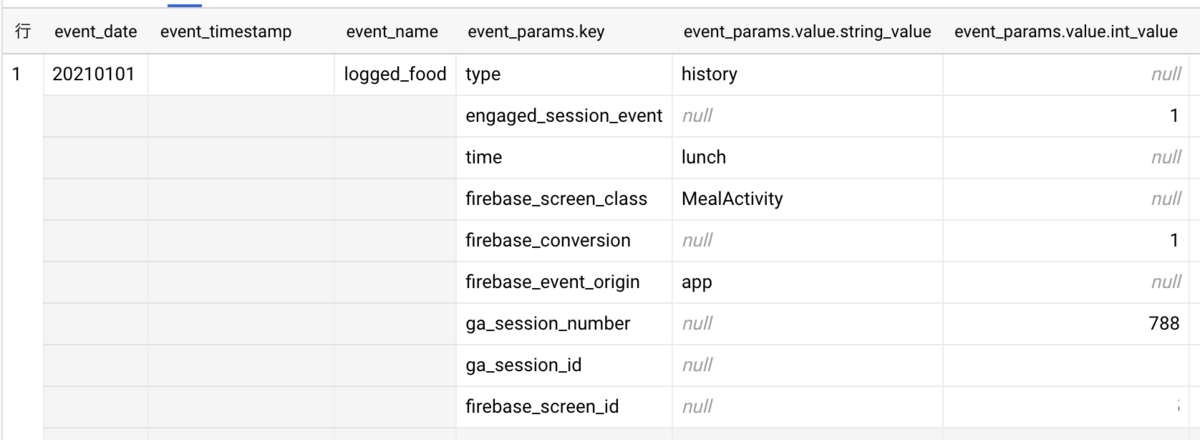Click the event_params.value.string_value column header
The image size is (1200, 440).
pos(807,32)
